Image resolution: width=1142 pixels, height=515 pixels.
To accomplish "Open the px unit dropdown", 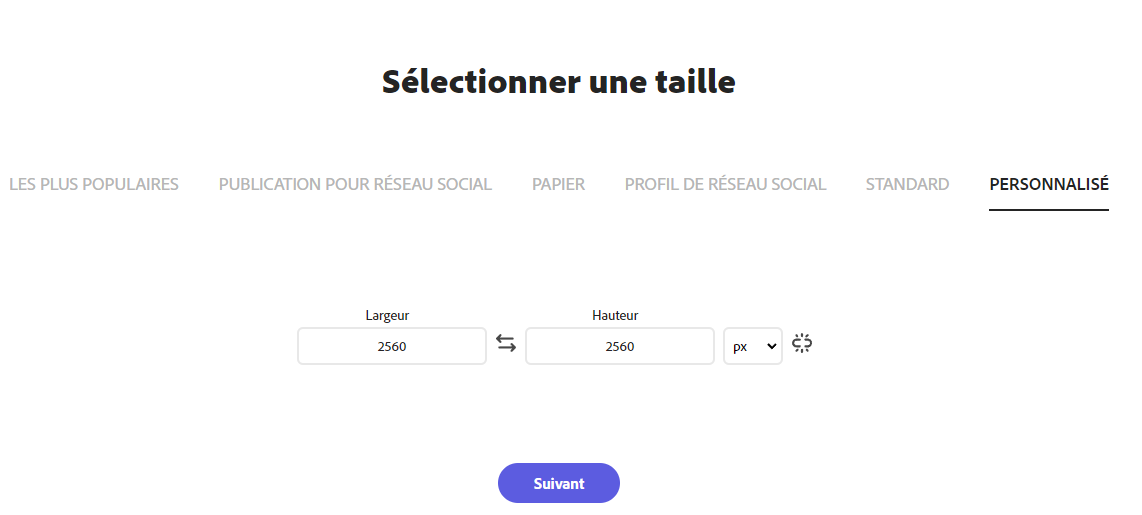I will pyautogui.click(x=753, y=346).
